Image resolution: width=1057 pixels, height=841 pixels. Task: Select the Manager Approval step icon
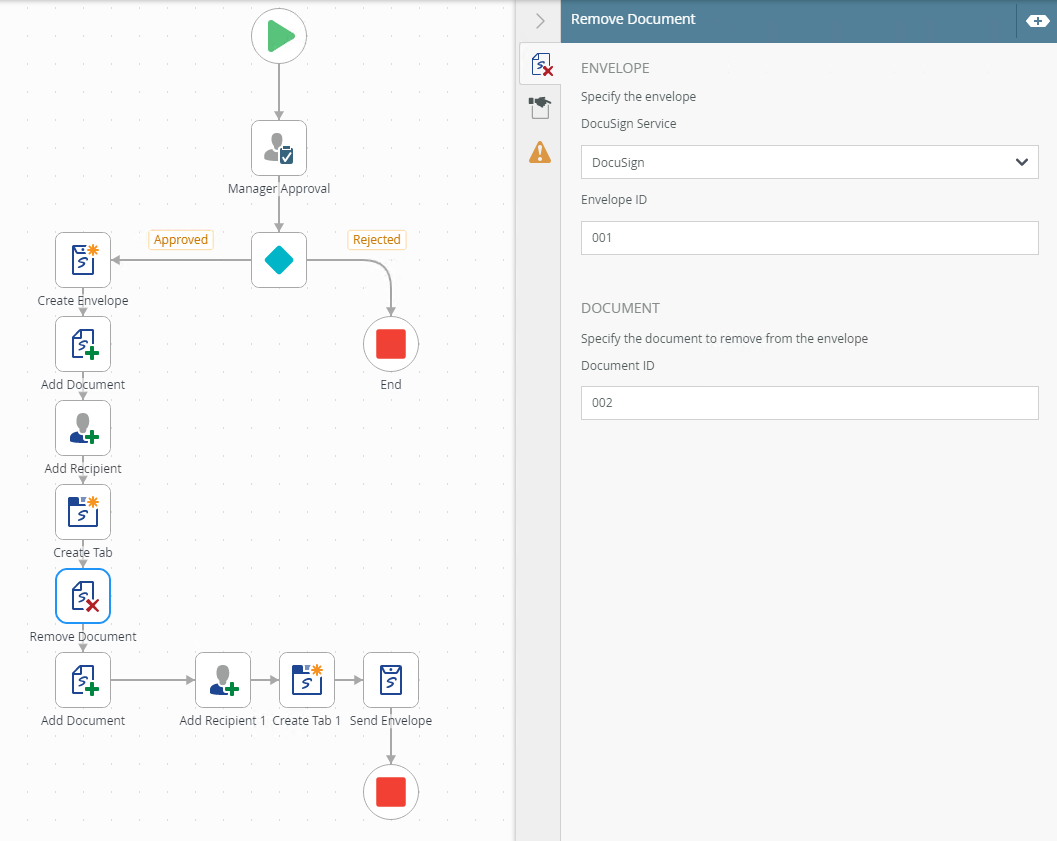coord(278,148)
